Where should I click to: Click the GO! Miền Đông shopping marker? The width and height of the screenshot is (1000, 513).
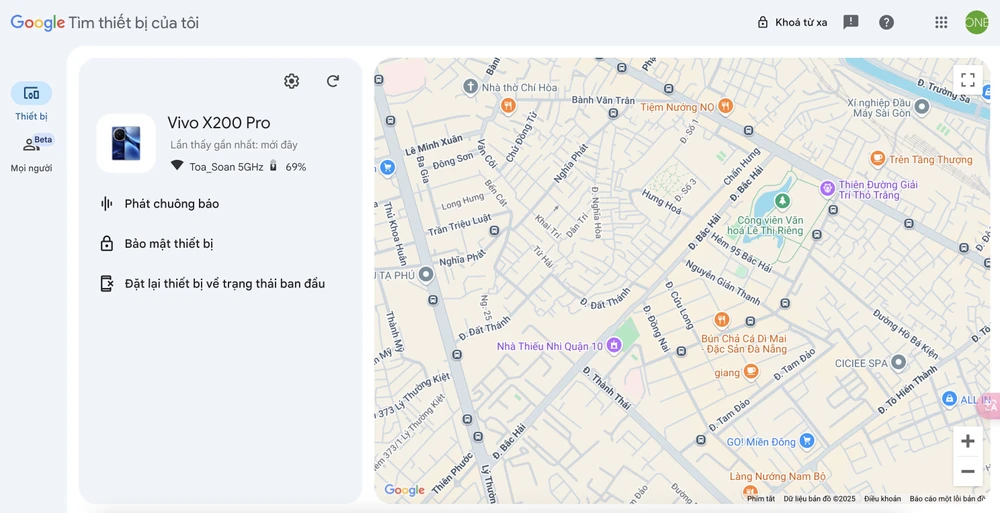click(807, 440)
